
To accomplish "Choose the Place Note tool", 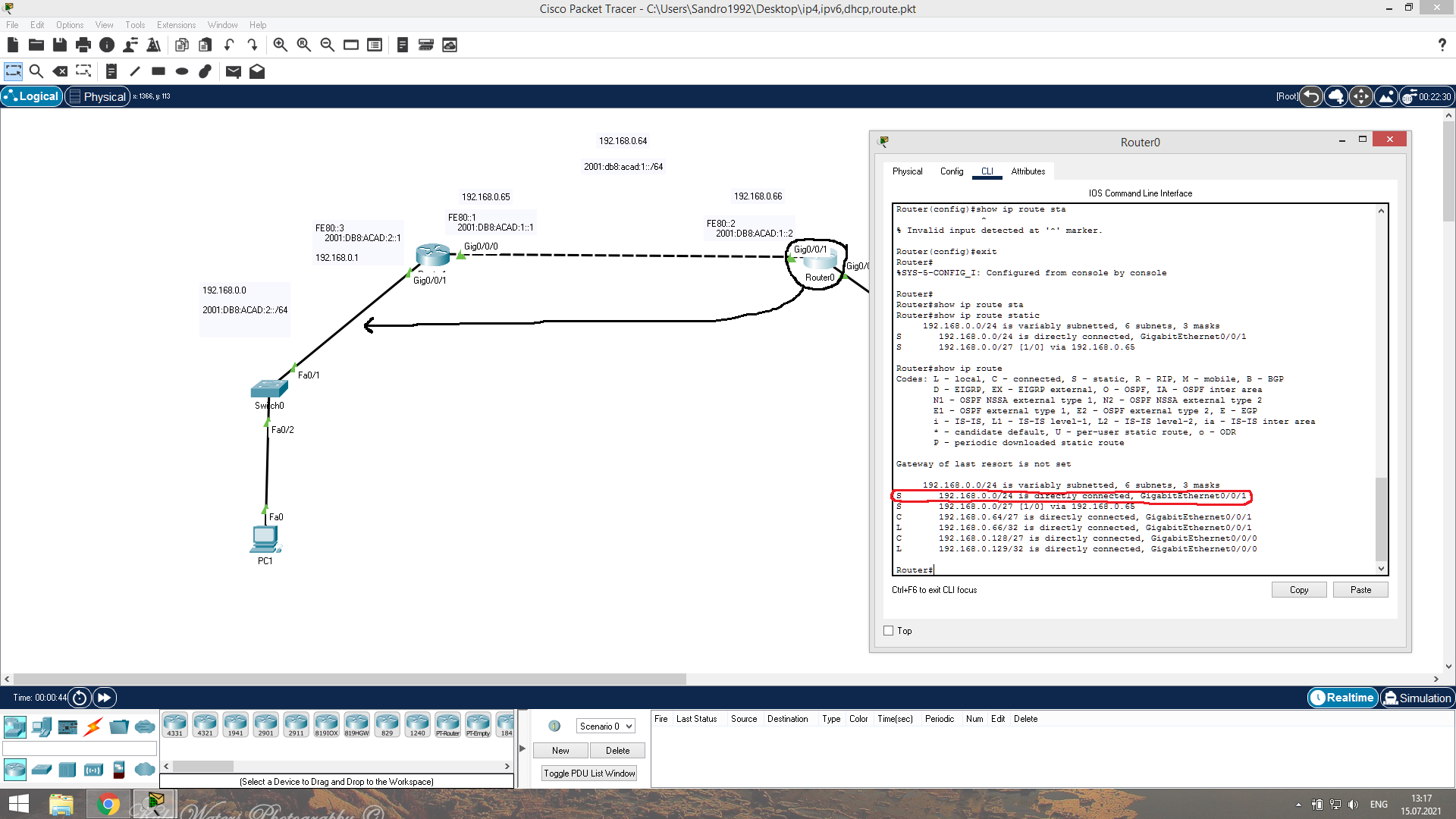I will [x=111, y=71].
